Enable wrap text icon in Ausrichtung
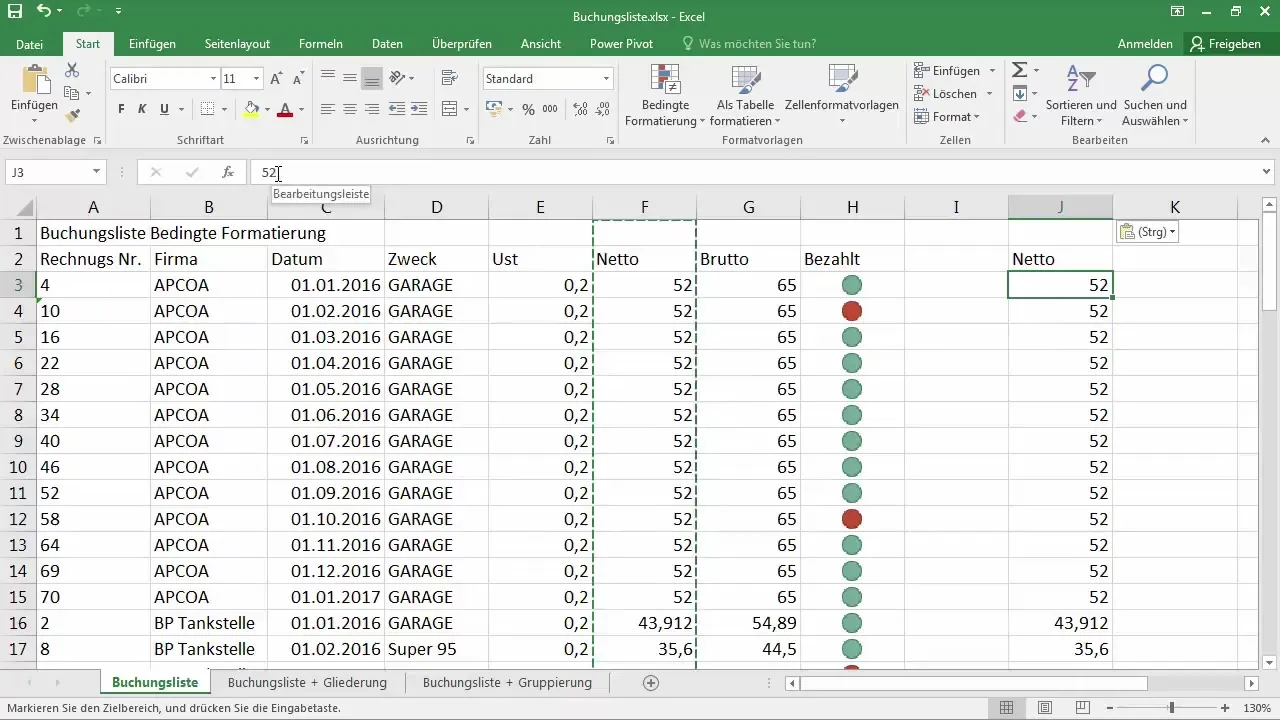This screenshot has height=720, width=1280. tap(449, 78)
